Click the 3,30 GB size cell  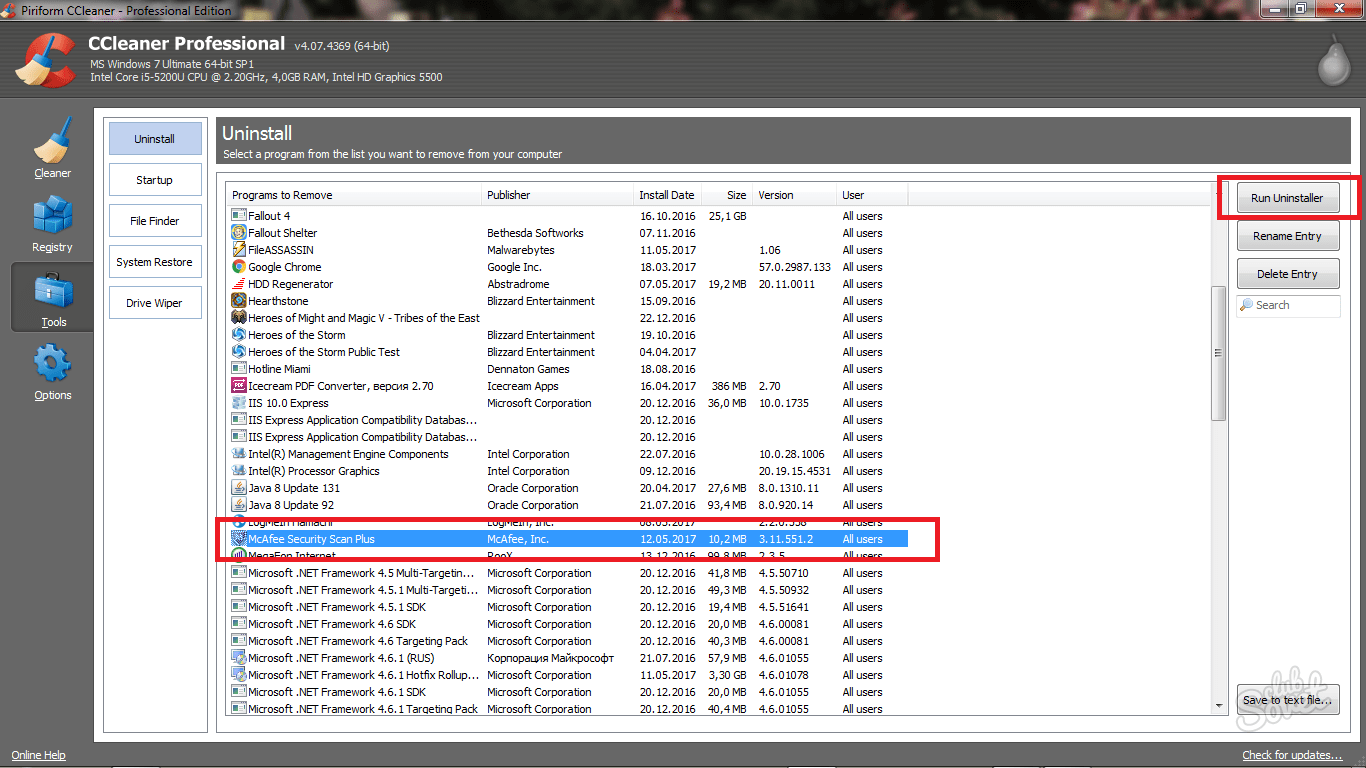pyautogui.click(x=726, y=675)
